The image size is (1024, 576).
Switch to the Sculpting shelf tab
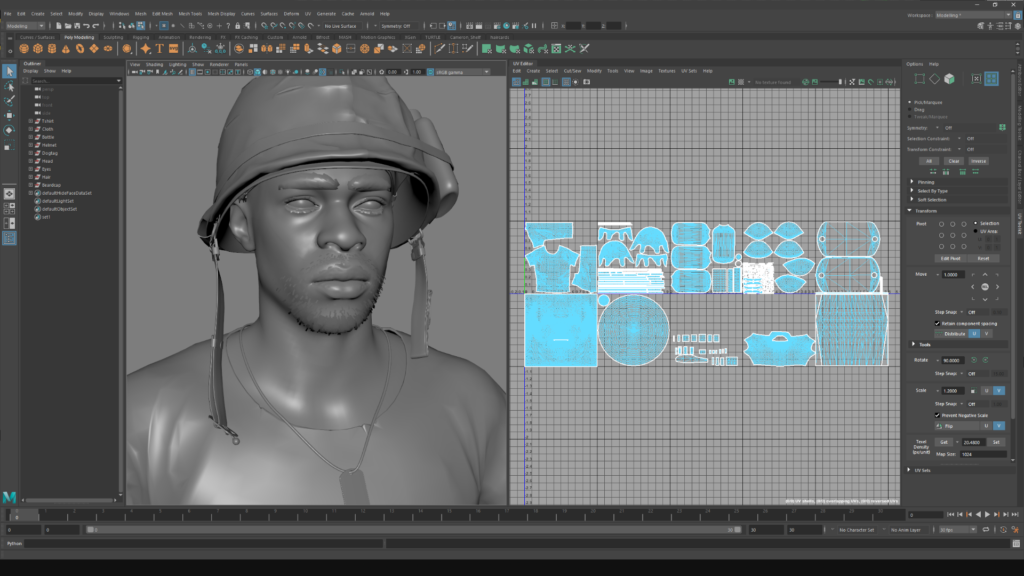tap(113, 37)
